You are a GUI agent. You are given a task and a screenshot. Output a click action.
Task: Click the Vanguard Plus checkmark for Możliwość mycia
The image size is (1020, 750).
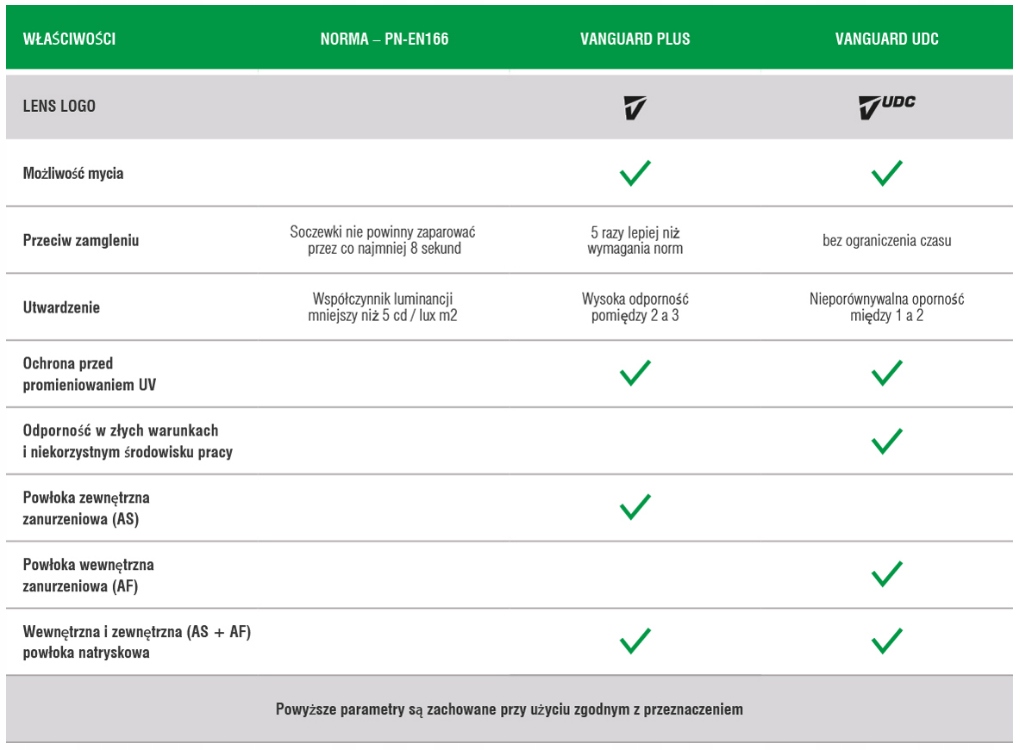[x=635, y=173]
